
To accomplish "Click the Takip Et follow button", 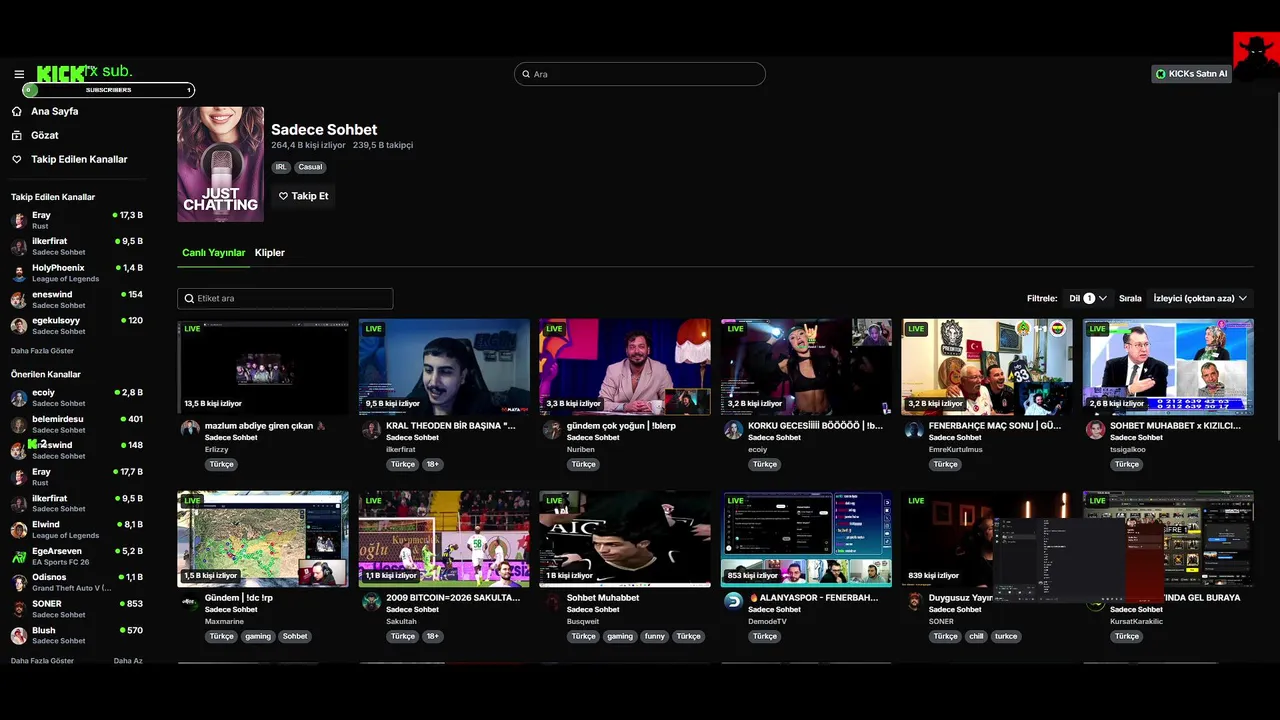I will coord(303,196).
